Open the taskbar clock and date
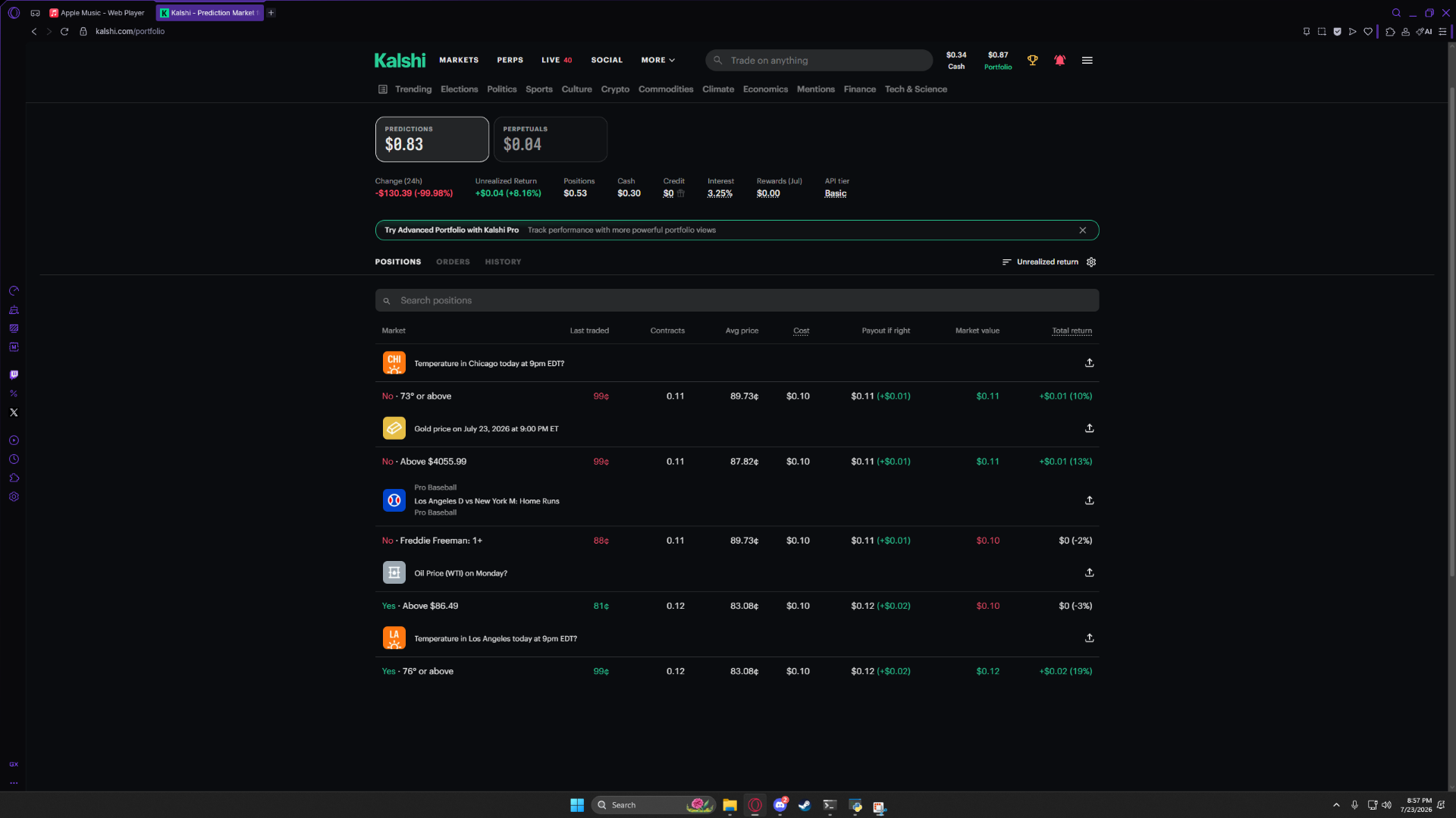 1416,805
